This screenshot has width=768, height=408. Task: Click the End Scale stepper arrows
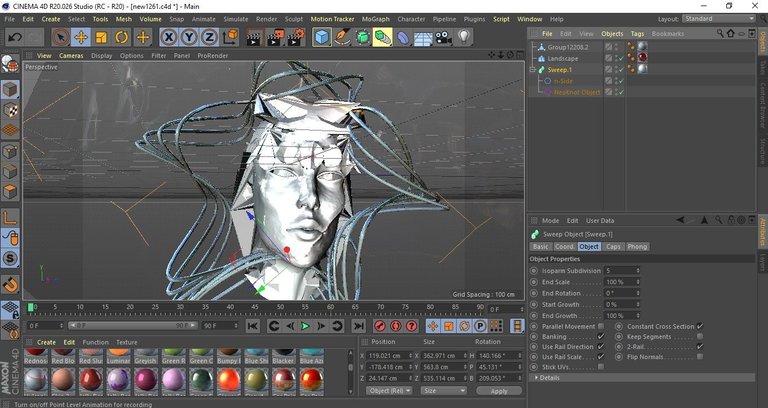(638, 282)
